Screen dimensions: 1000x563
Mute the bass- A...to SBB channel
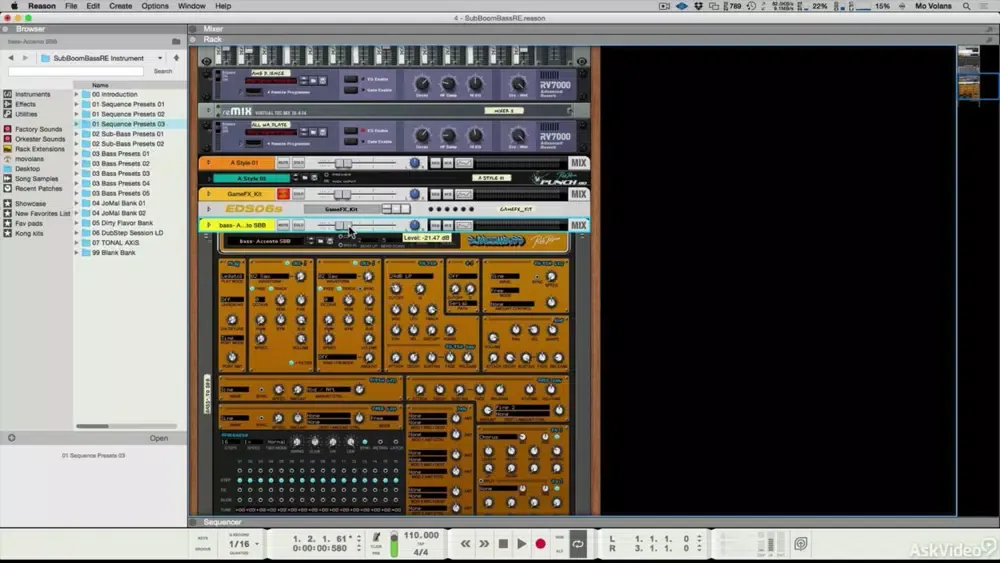coord(283,225)
